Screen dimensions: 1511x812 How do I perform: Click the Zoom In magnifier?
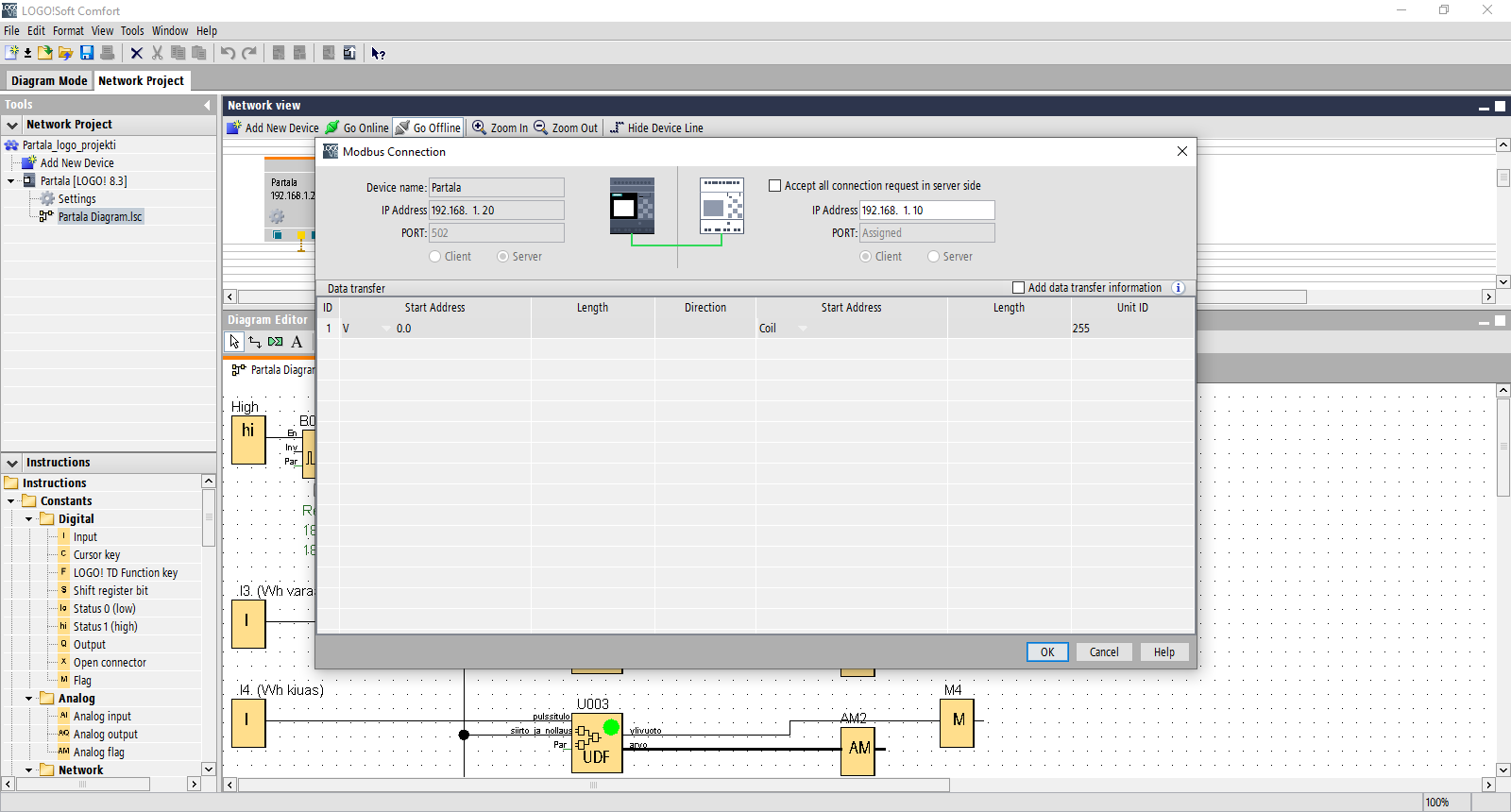pos(480,127)
